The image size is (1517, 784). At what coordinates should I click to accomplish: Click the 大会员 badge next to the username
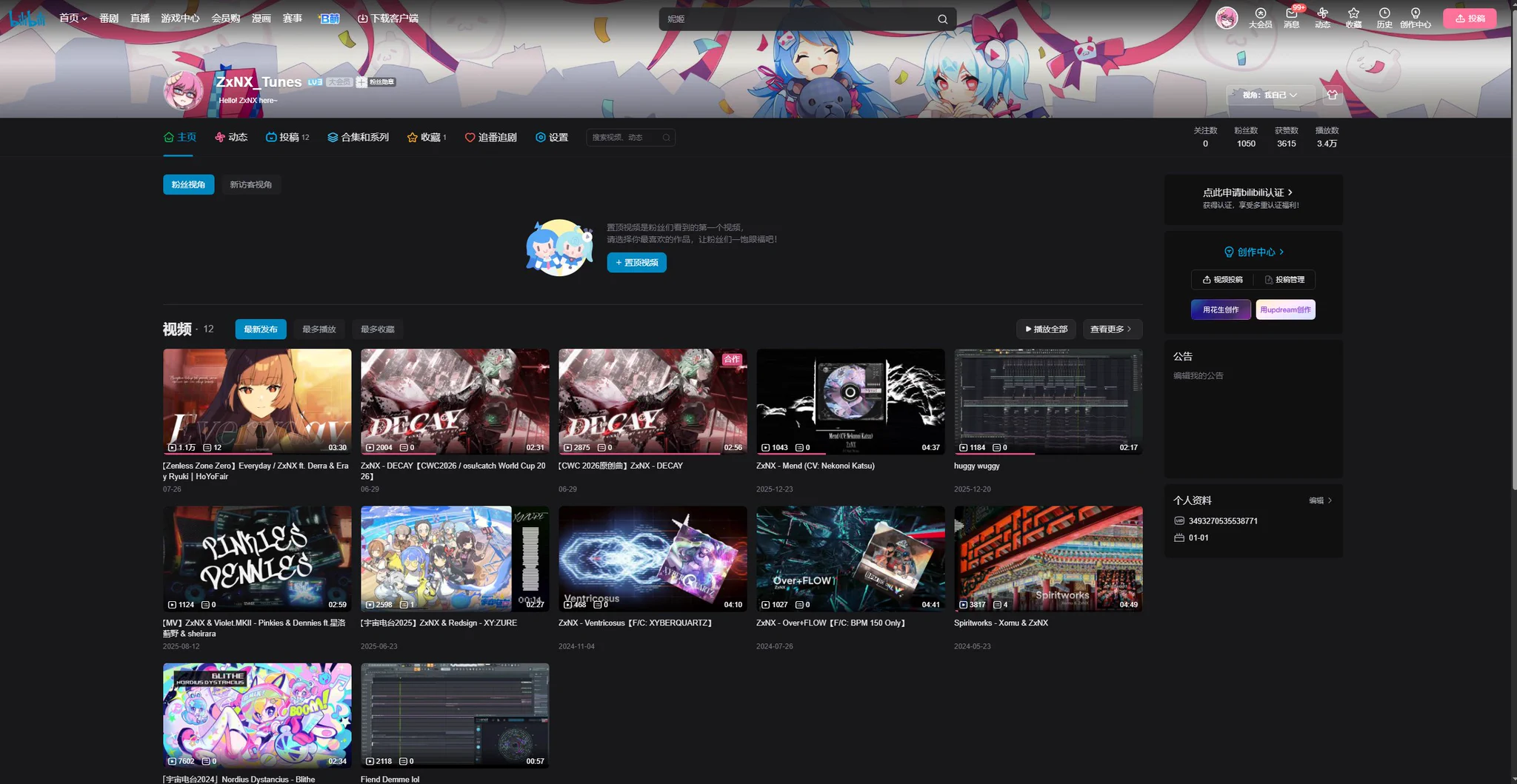(x=339, y=82)
